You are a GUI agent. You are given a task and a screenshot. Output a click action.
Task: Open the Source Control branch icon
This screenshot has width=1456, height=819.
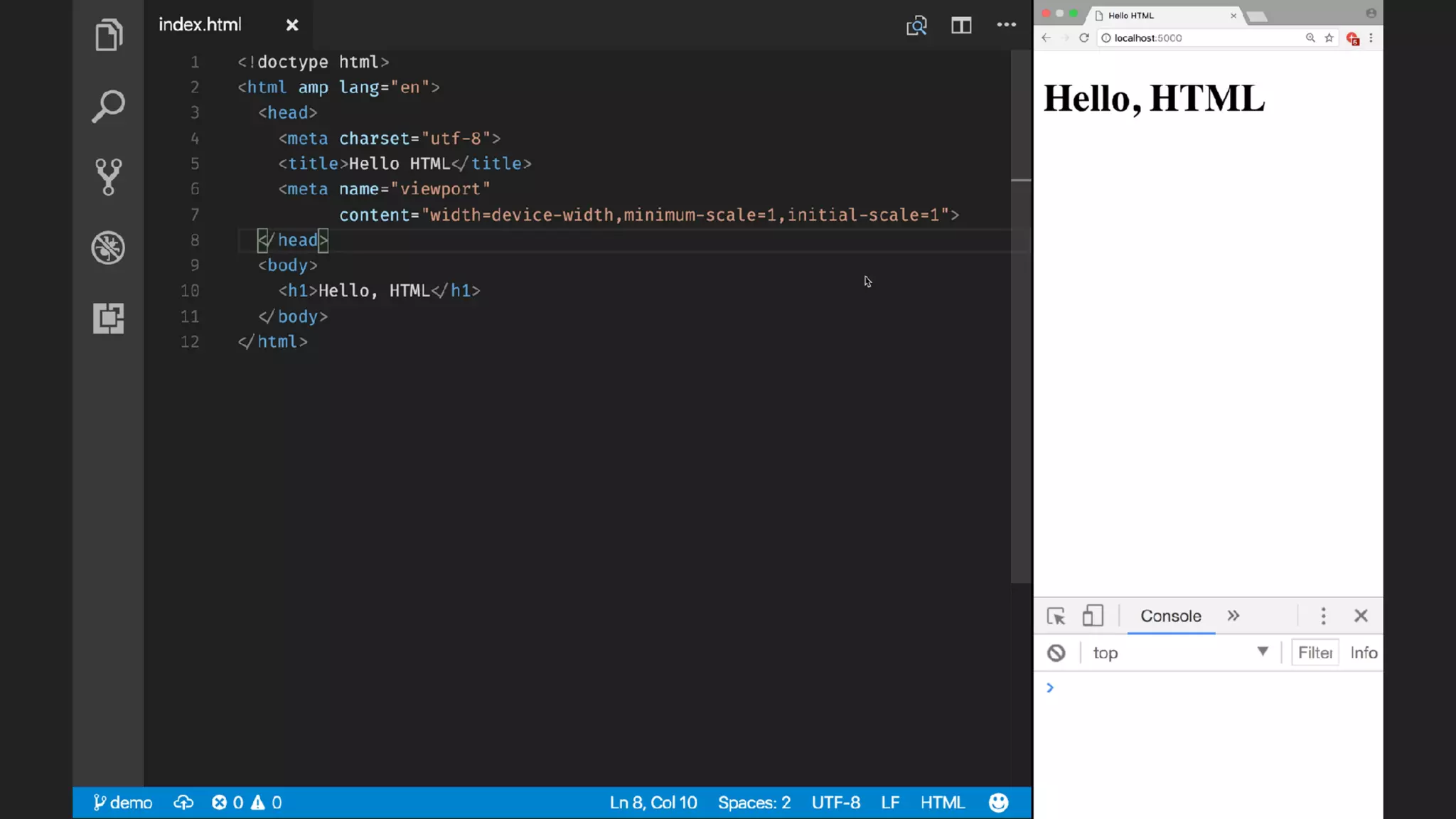point(108,176)
